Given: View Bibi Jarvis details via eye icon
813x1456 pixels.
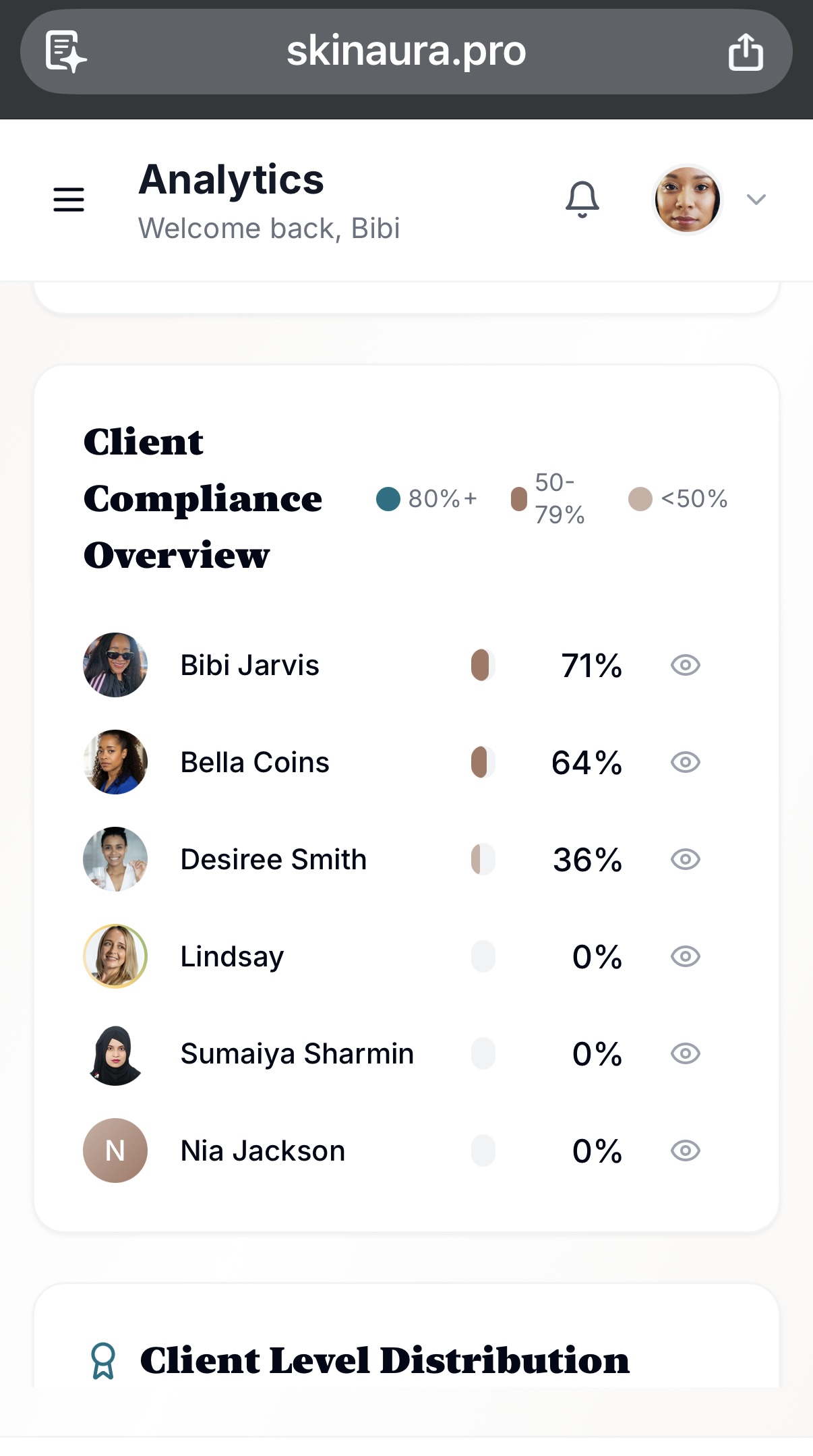Looking at the screenshot, I should [685, 665].
